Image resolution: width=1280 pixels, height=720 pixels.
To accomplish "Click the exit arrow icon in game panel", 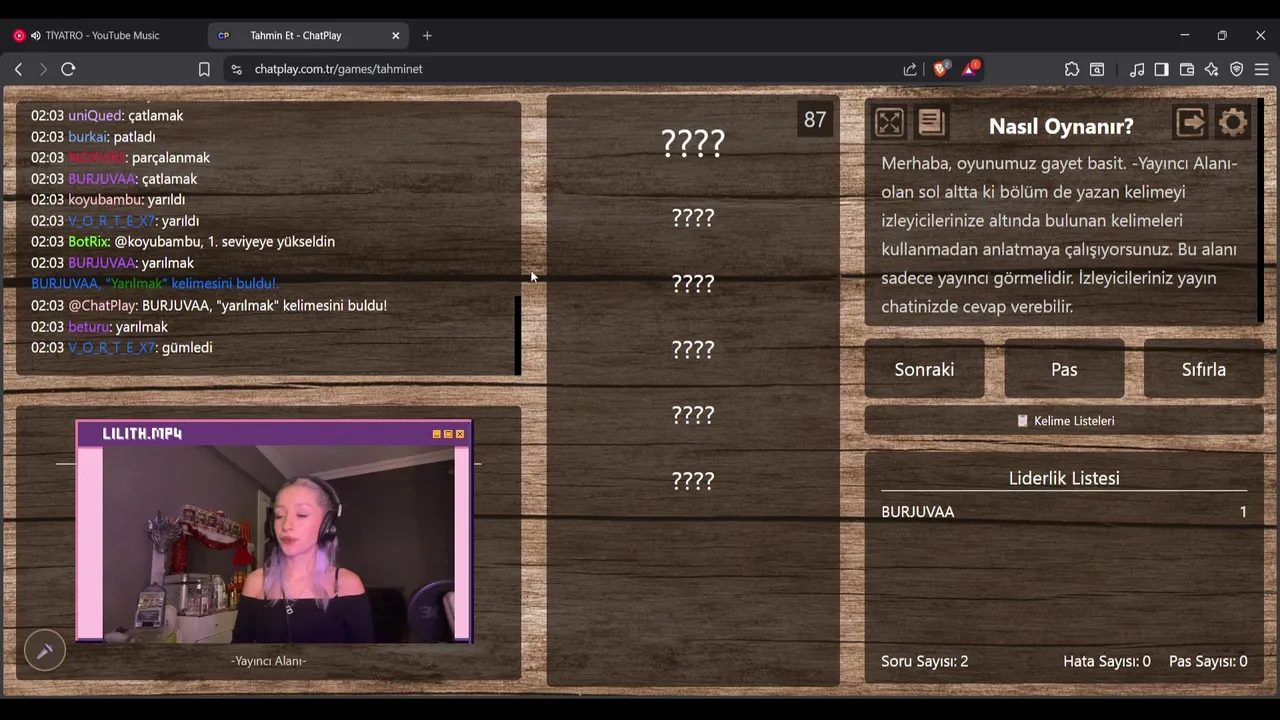I will tap(1190, 122).
